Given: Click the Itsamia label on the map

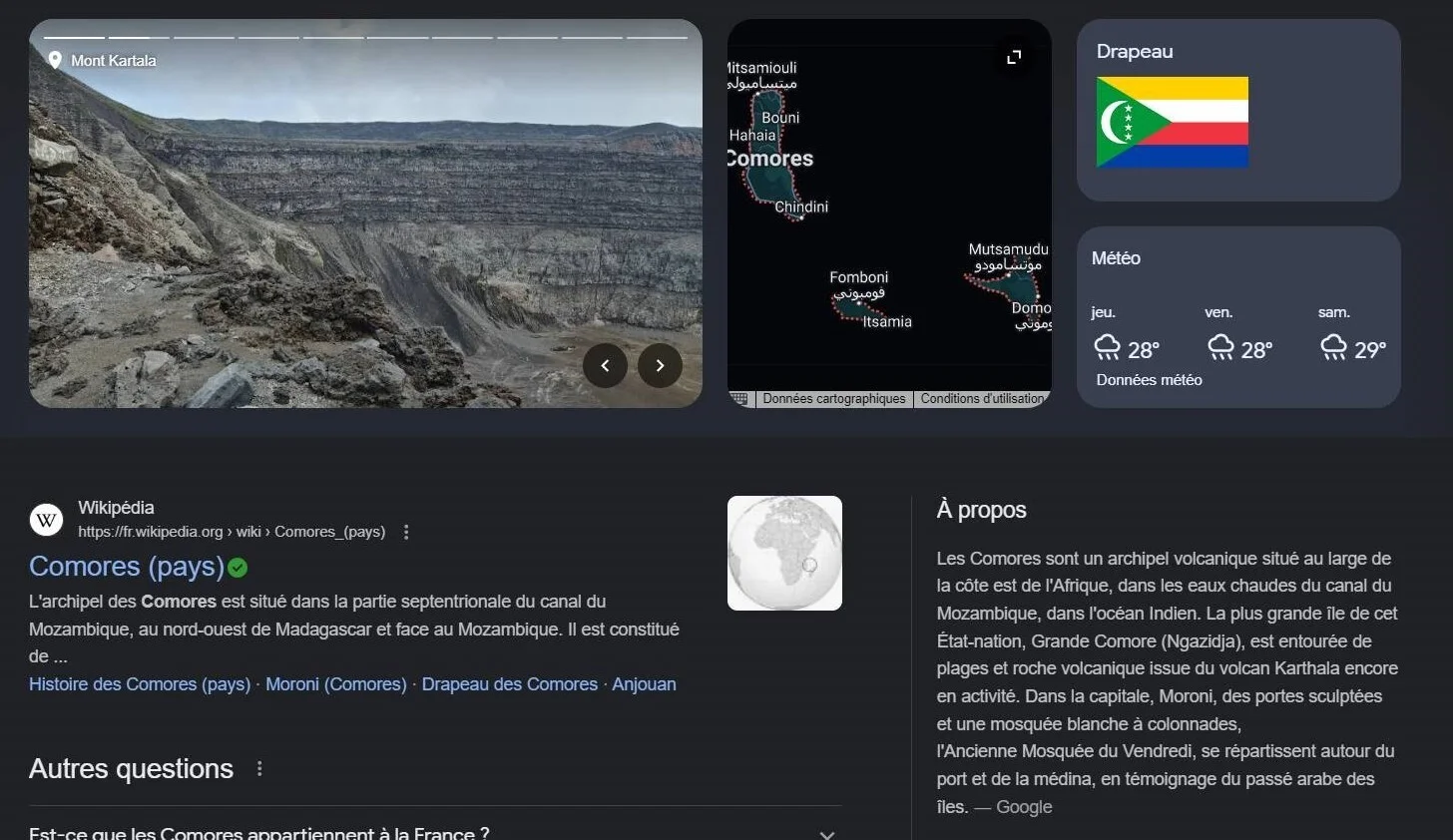Looking at the screenshot, I should pyautogui.click(x=887, y=322).
